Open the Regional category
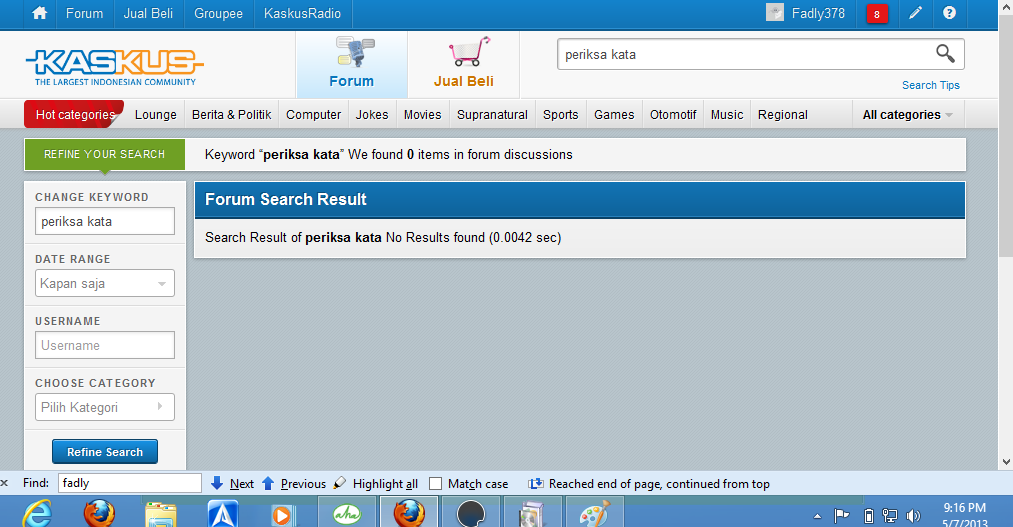Image resolution: width=1013 pixels, height=527 pixels. click(x=782, y=114)
